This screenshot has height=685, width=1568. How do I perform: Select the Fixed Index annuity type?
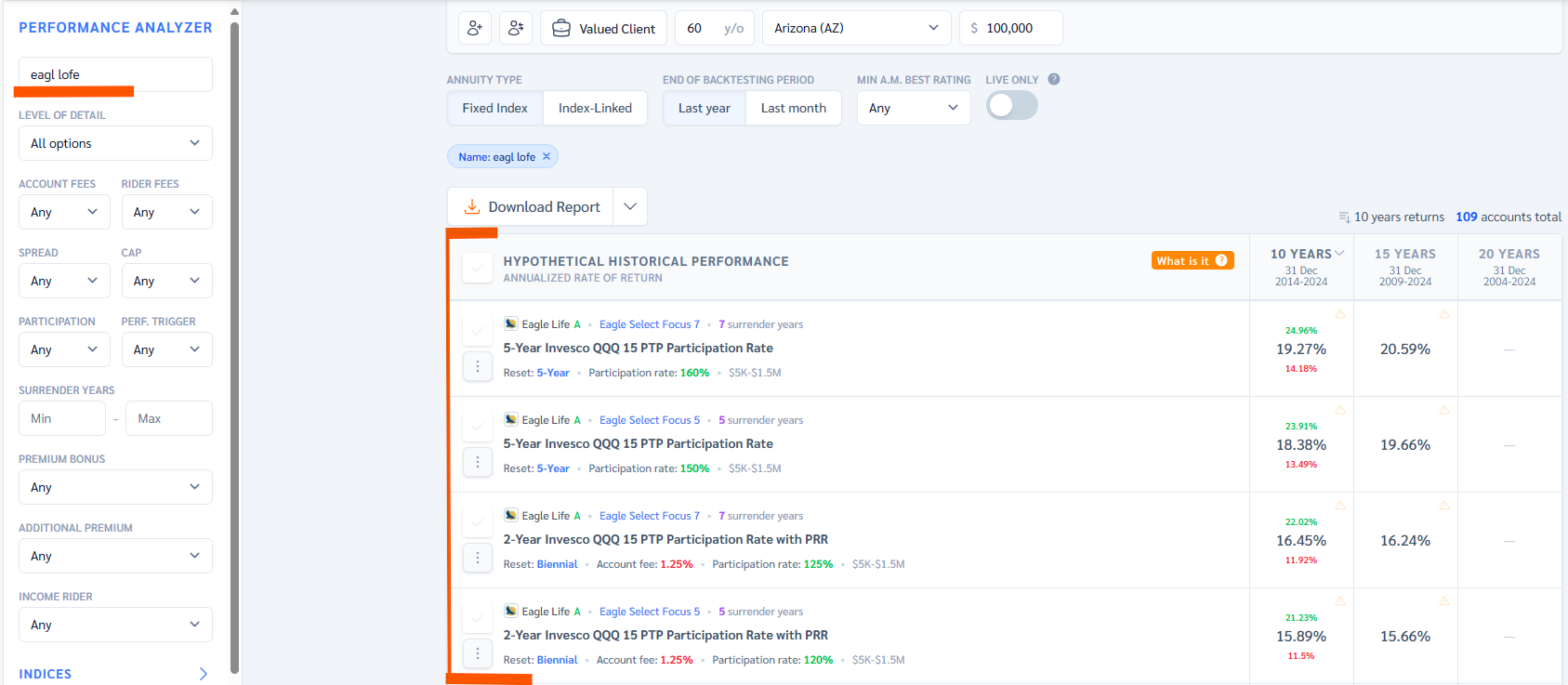coord(495,108)
